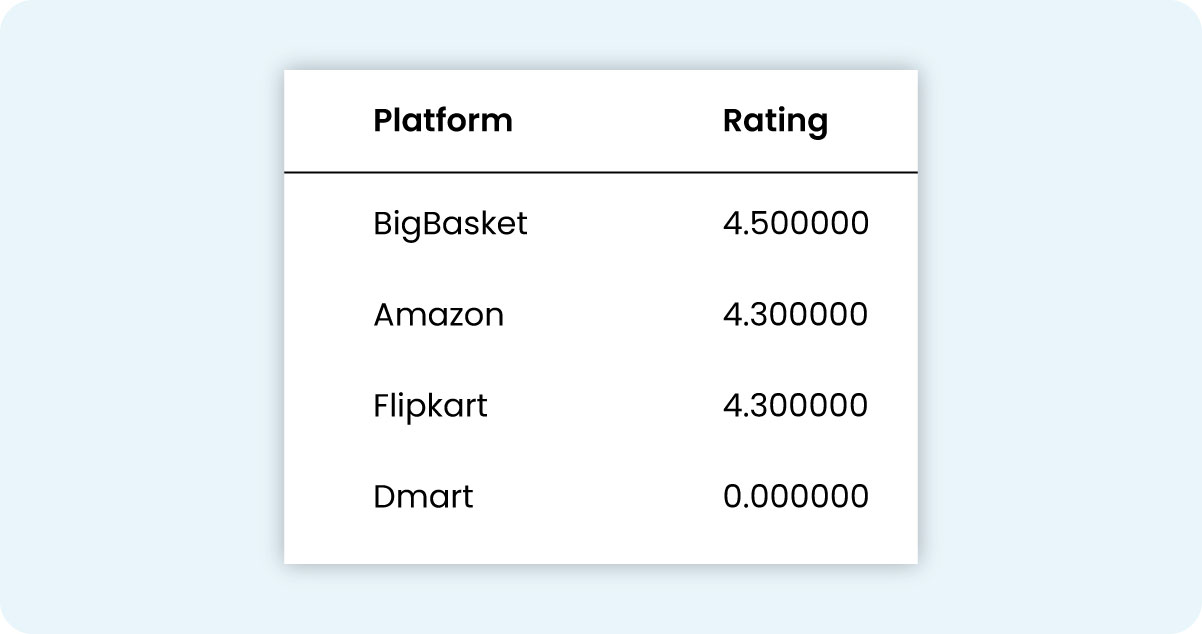The height and width of the screenshot is (634, 1202).
Task: Click the Rating column header
Action: coord(775,121)
